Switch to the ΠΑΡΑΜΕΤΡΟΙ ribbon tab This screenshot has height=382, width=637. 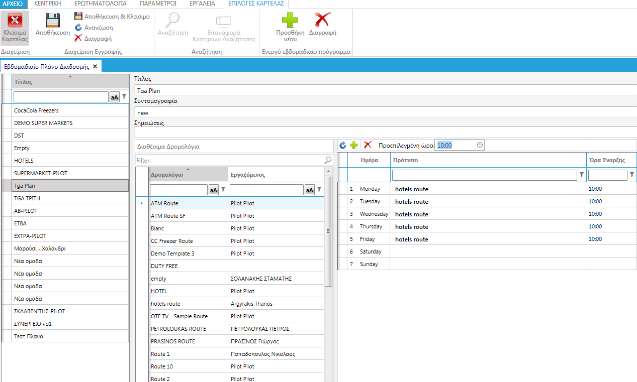coord(158,4)
